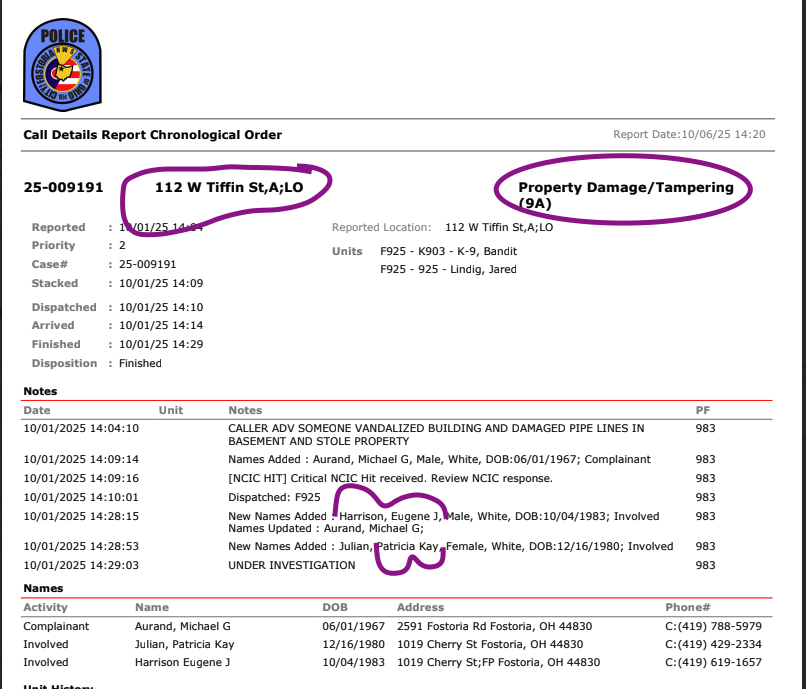Click the Disposition value Finished
The image size is (806, 689).
[140, 363]
